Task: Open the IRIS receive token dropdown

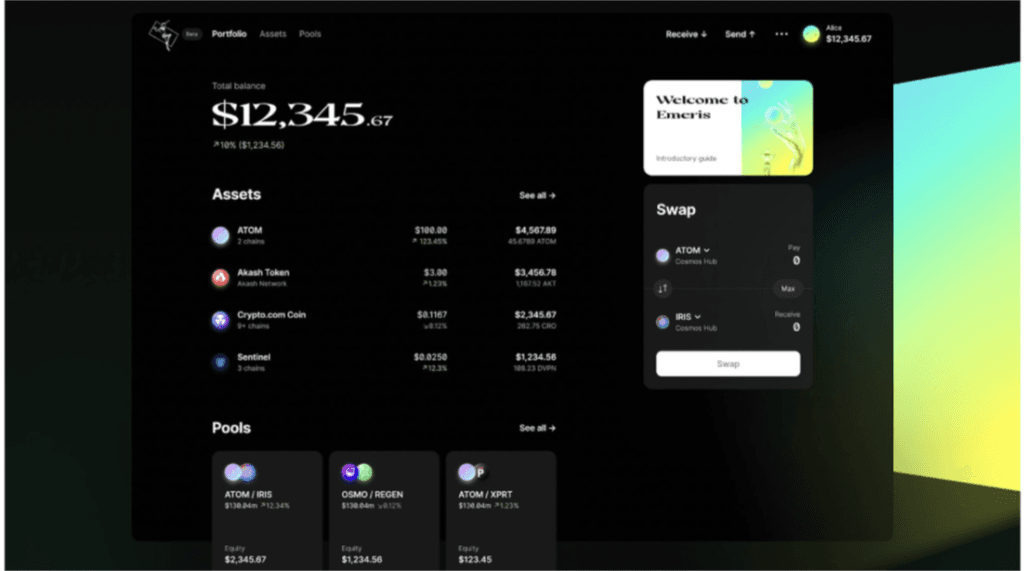Action: click(688, 317)
